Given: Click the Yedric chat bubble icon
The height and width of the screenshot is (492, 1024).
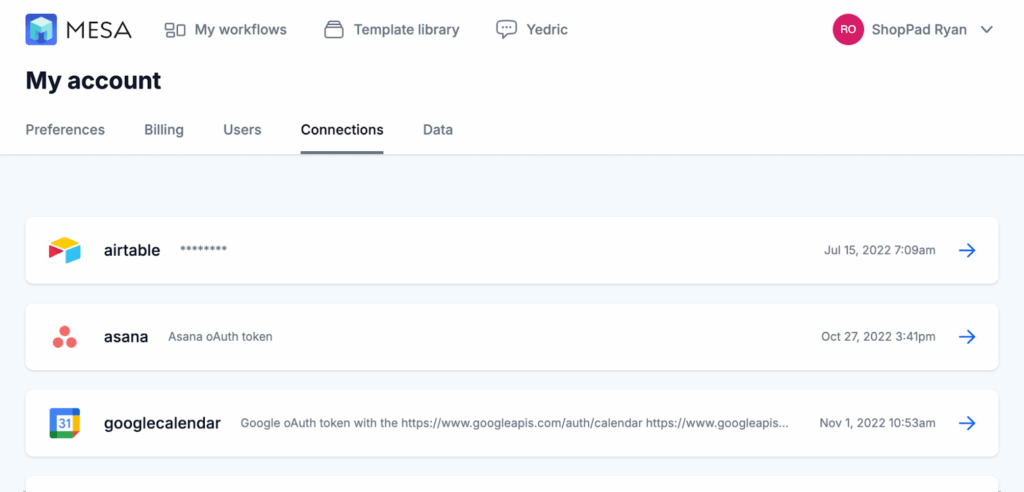Looking at the screenshot, I should (x=506, y=30).
